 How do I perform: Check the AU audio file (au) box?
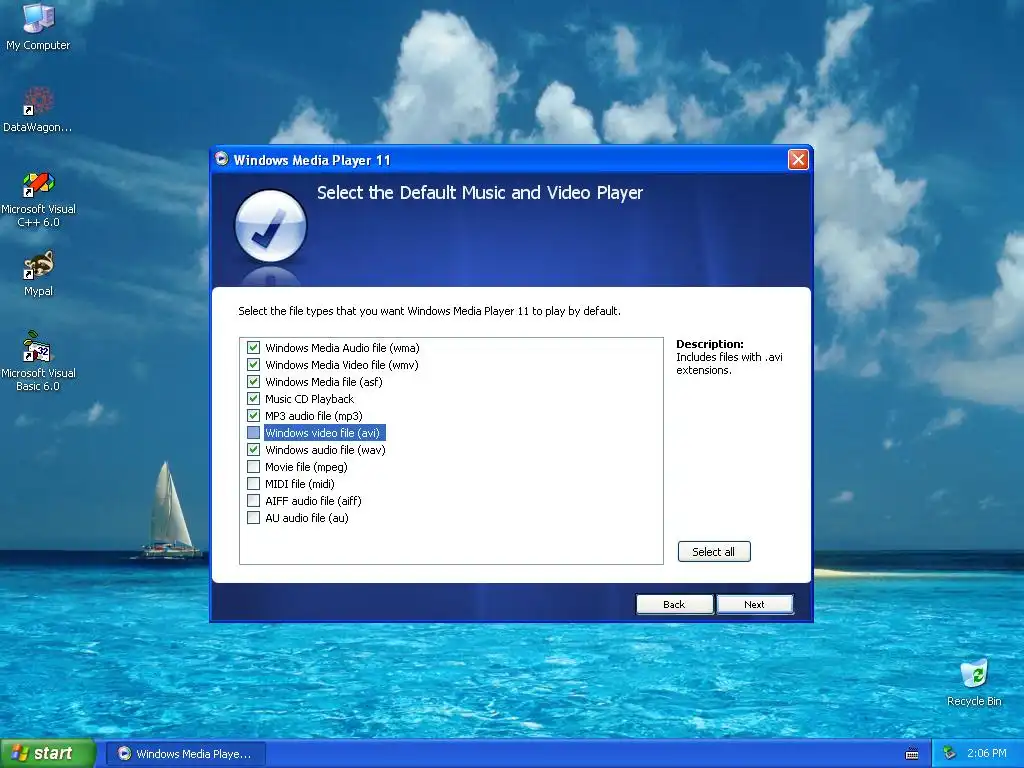pyautogui.click(x=253, y=517)
